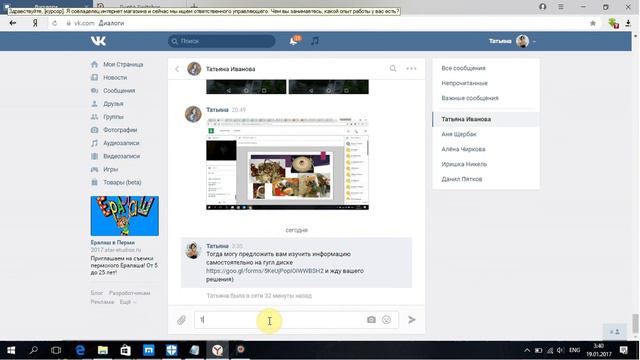Screen dimensions: 640x360
Task: Open the Ералаш ad banner image
Action: click(124, 216)
